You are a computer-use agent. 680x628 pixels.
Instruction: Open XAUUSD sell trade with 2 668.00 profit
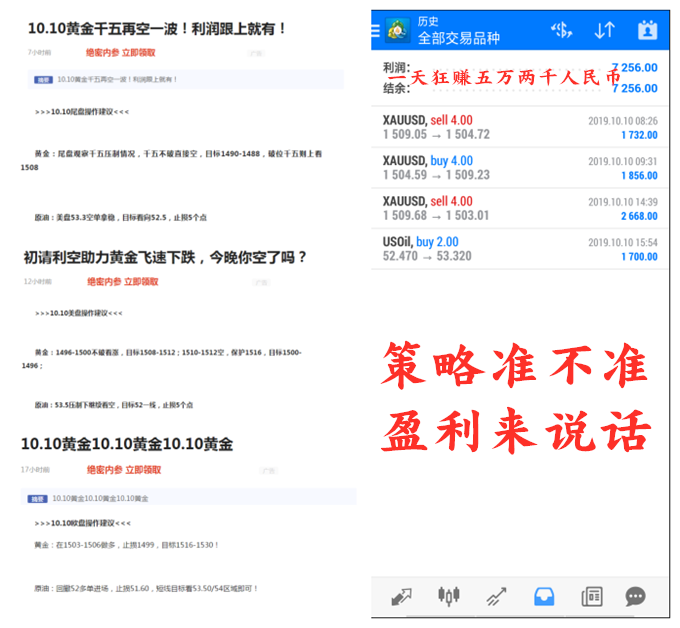[x=519, y=208]
